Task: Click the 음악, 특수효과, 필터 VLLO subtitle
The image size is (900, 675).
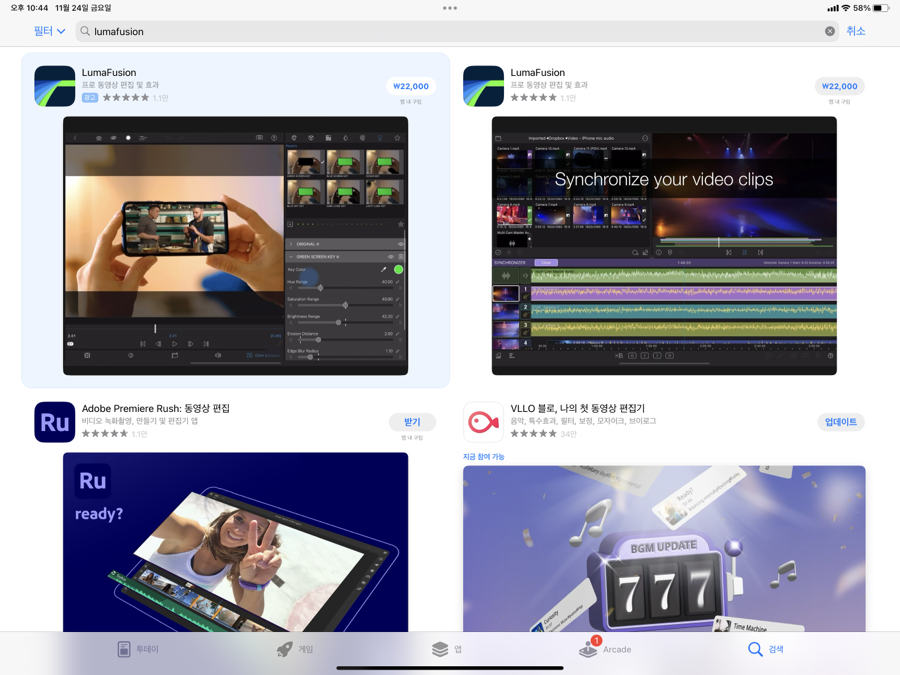Action: pyautogui.click(x=583, y=421)
